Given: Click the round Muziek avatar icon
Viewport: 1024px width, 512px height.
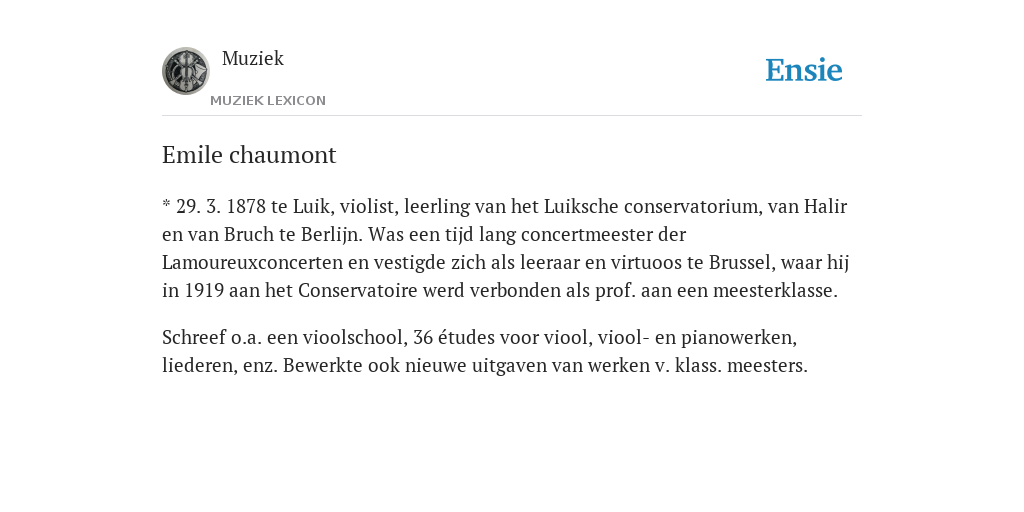Looking at the screenshot, I should pos(185,71).
